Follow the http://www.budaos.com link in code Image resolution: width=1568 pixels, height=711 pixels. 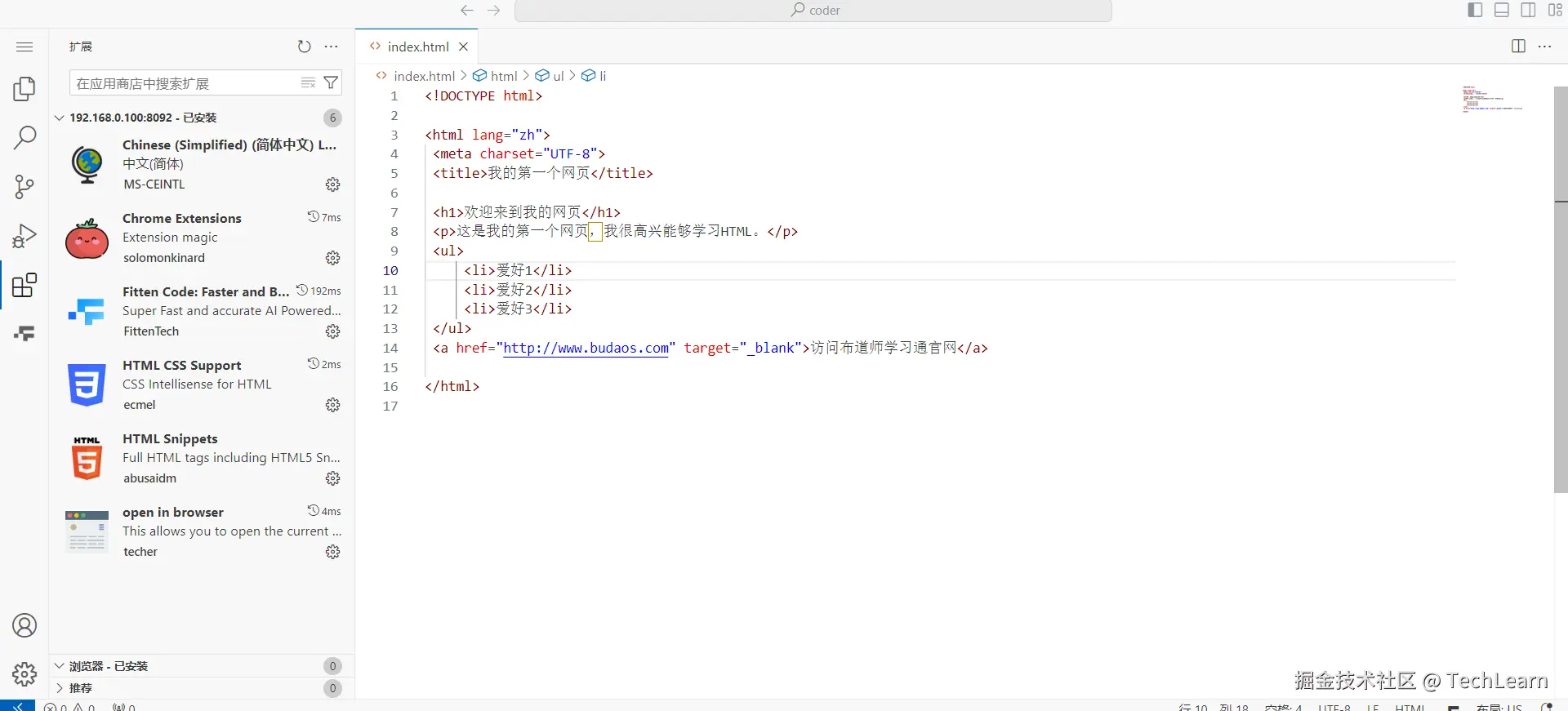(586, 348)
